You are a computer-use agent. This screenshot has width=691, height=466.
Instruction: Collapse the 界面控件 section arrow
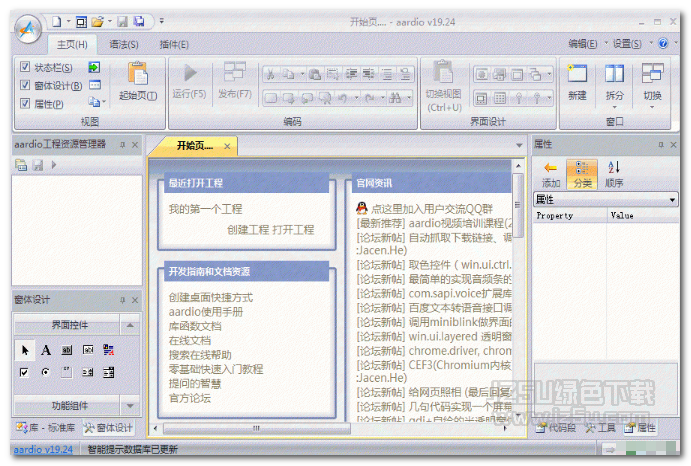click(130, 325)
